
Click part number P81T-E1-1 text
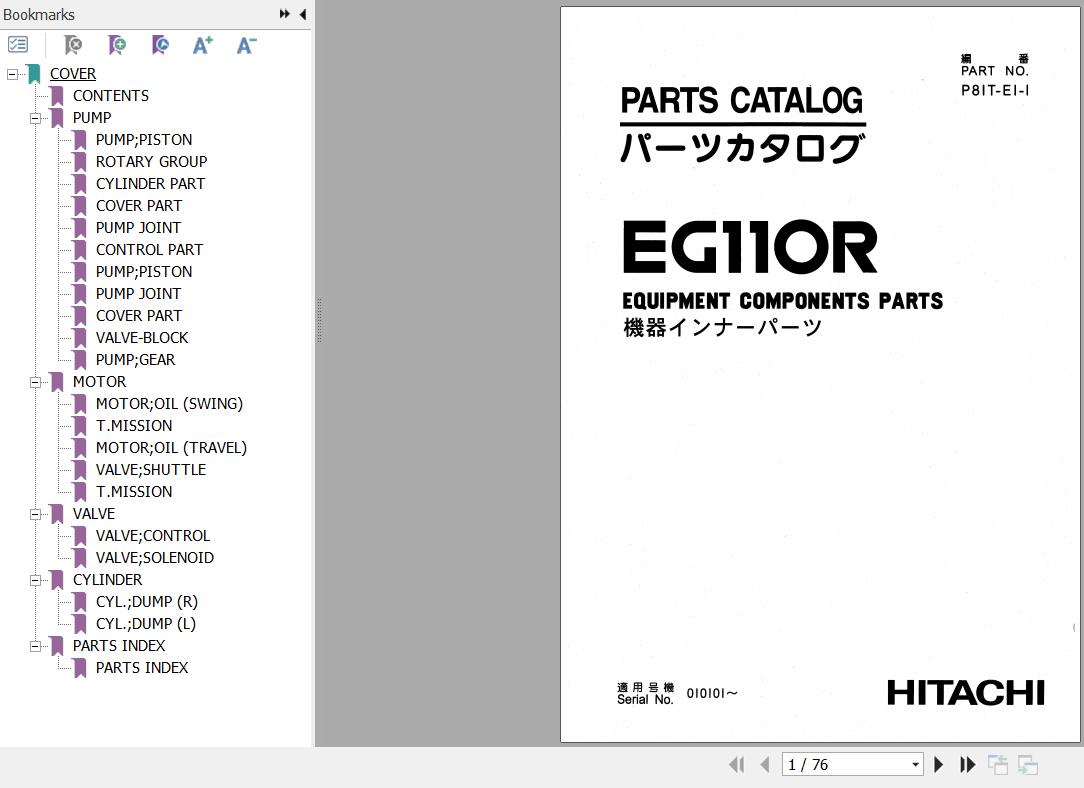pyautogui.click(x=995, y=90)
